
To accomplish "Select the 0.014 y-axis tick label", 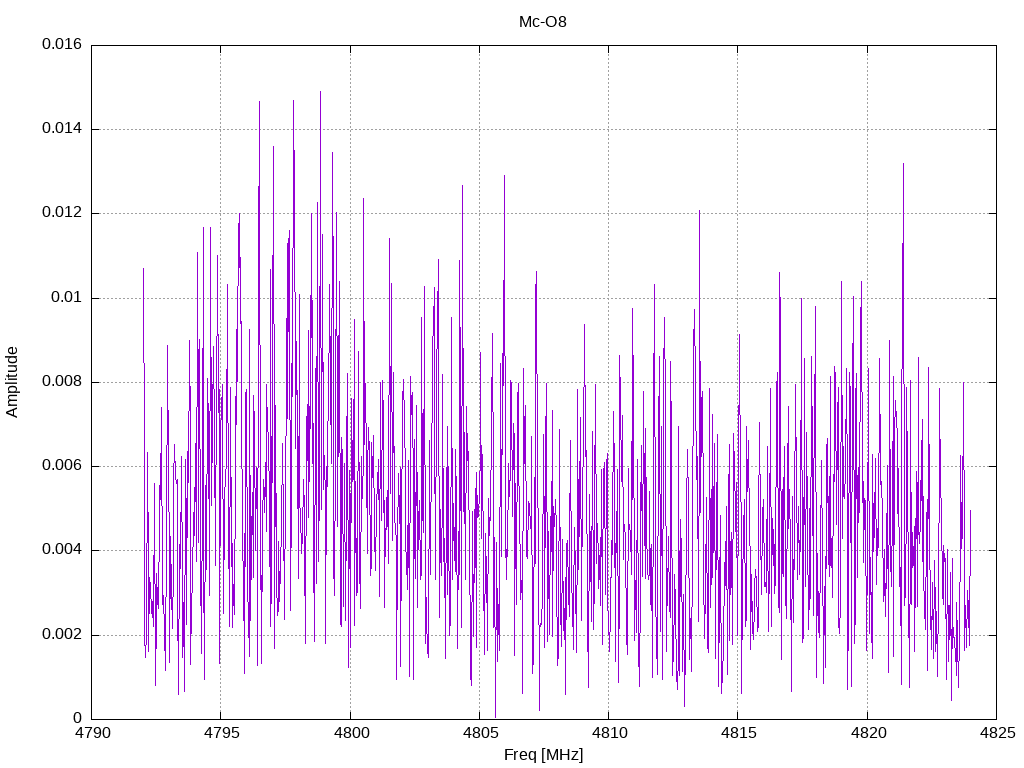I will pyautogui.click(x=62, y=129).
